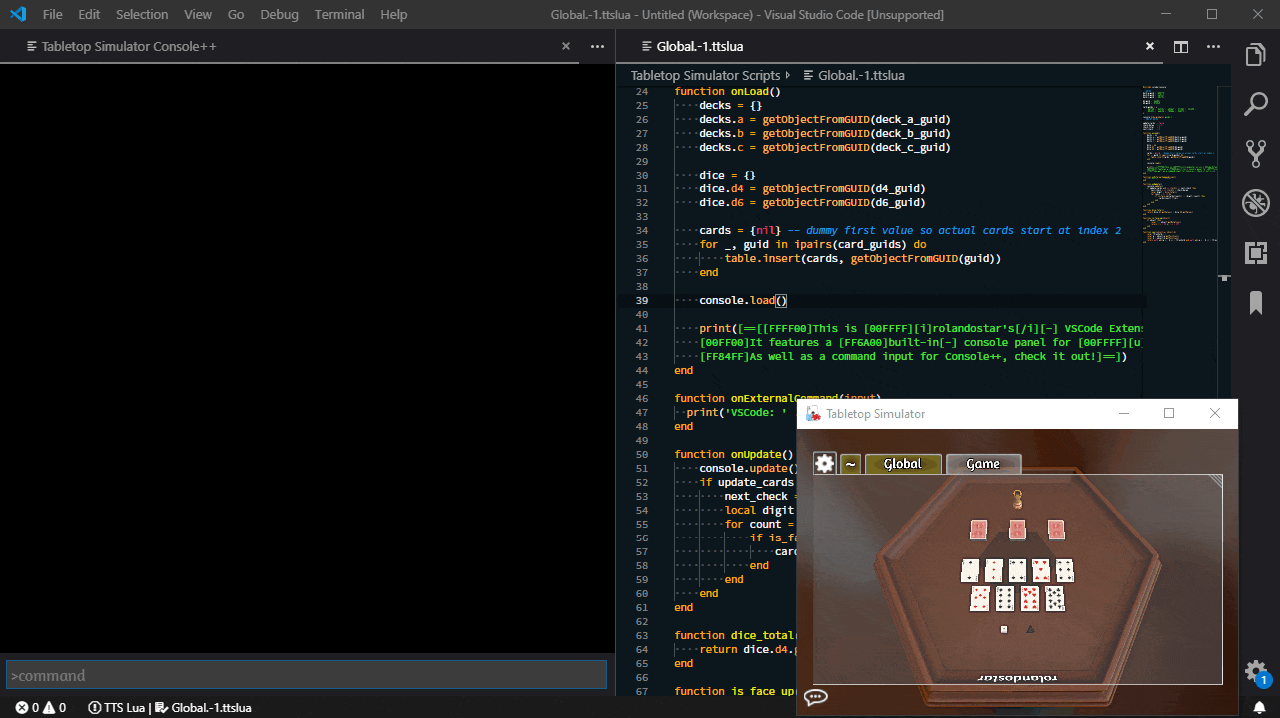Click the TTS Lua language indicator
This screenshot has width=1280, height=718.
(x=116, y=707)
